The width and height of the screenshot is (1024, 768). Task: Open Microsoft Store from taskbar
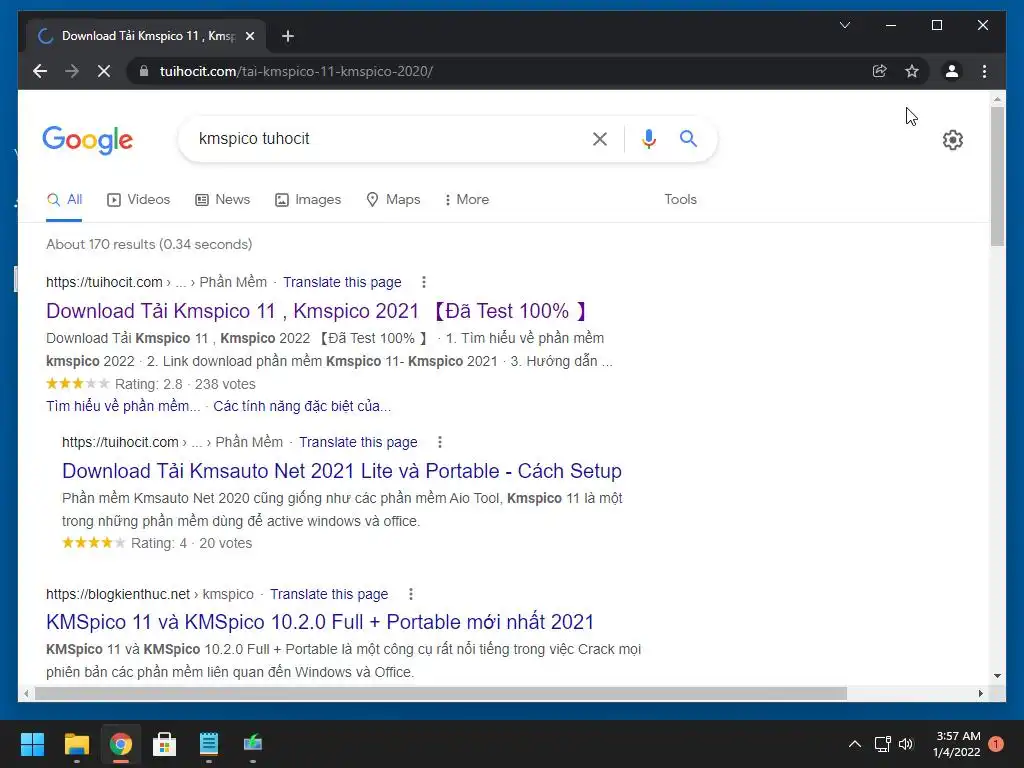coord(165,744)
